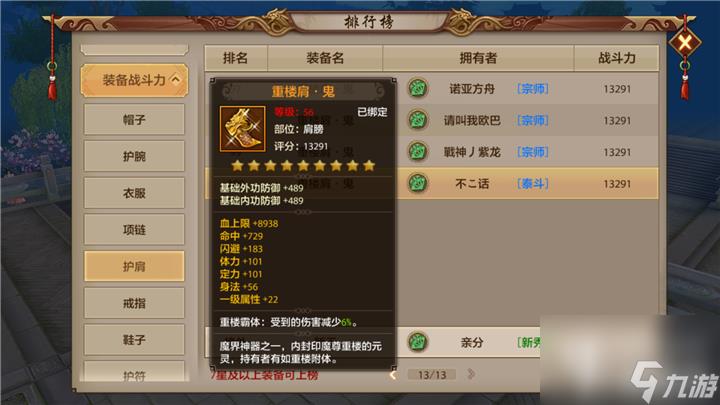Go to previous ranking page arrow

click(x=393, y=374)
